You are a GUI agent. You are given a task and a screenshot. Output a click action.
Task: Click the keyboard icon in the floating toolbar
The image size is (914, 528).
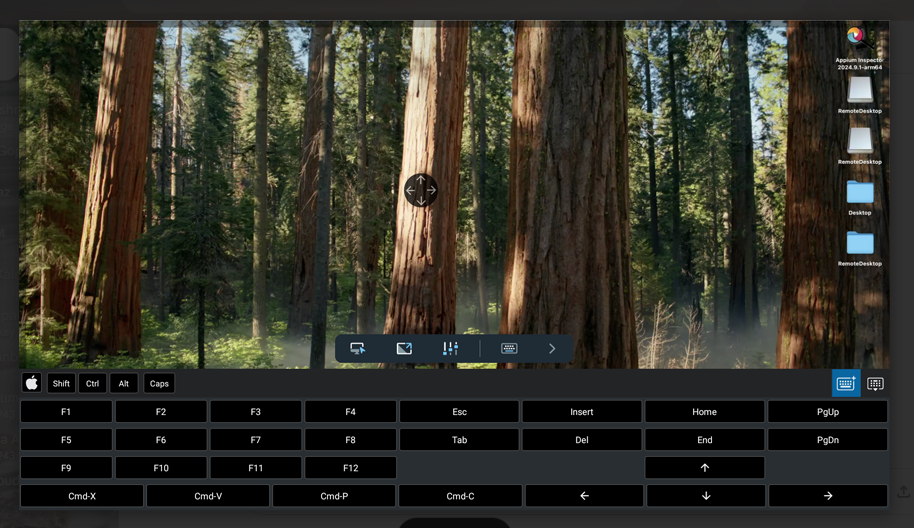click(x=509, y=349)
